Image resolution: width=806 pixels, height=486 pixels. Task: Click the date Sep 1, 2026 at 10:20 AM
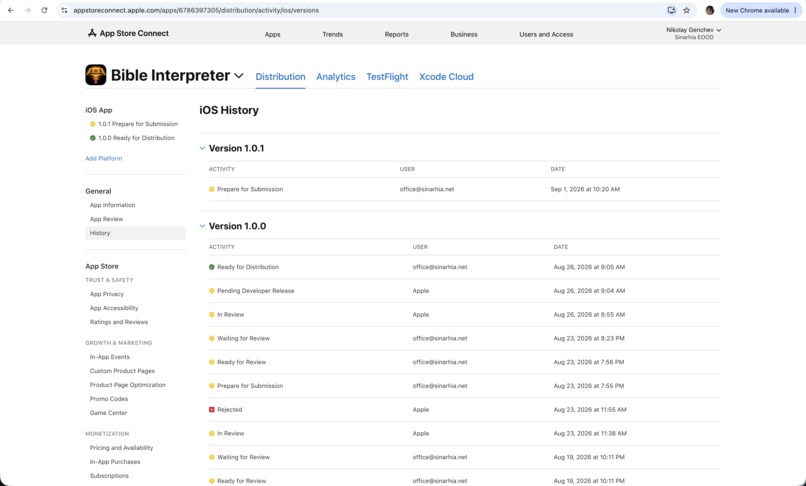click(x=585, y=189)
